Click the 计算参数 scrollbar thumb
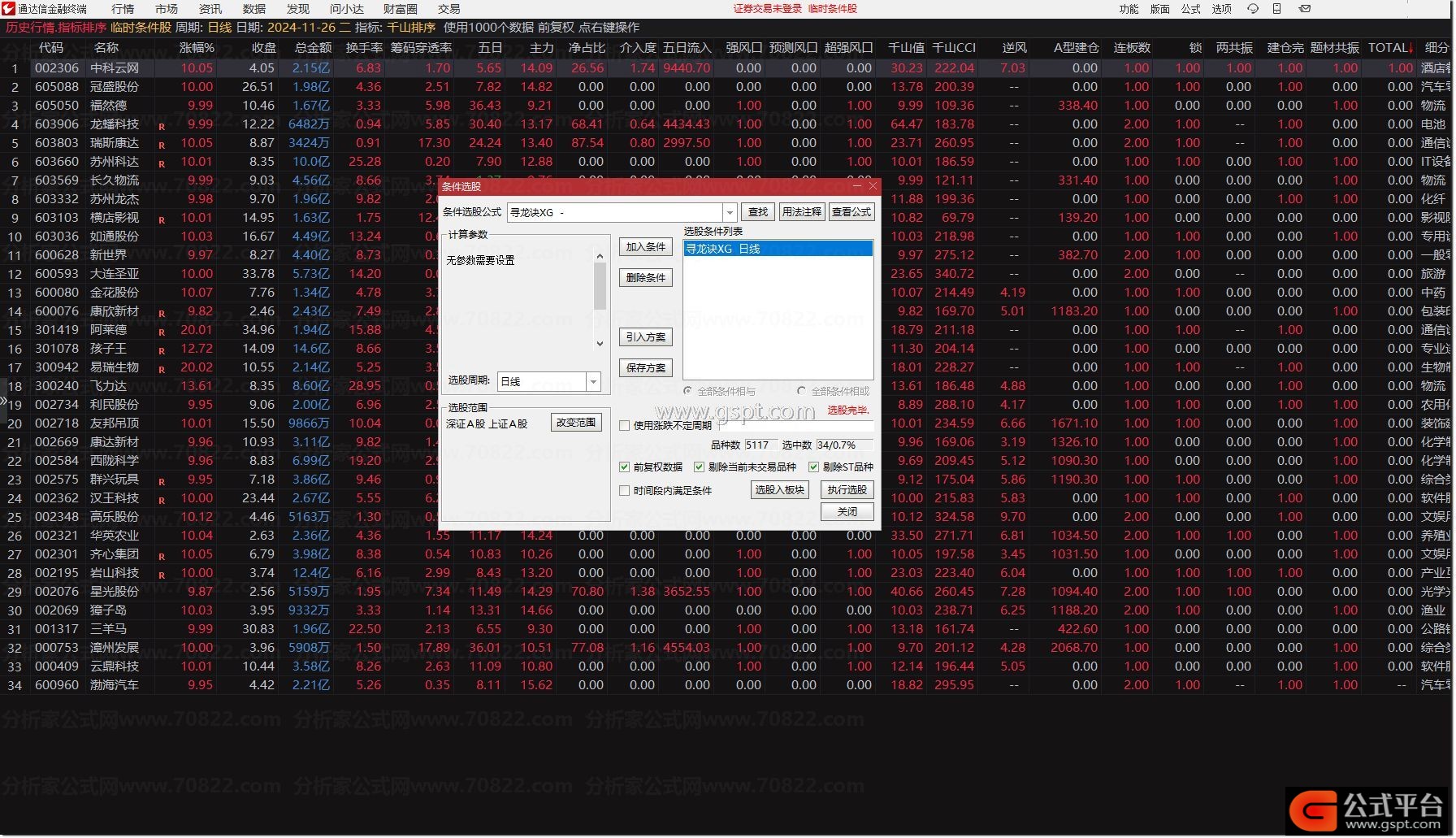This screenshot has height=838, width=1456. (600, 287)
